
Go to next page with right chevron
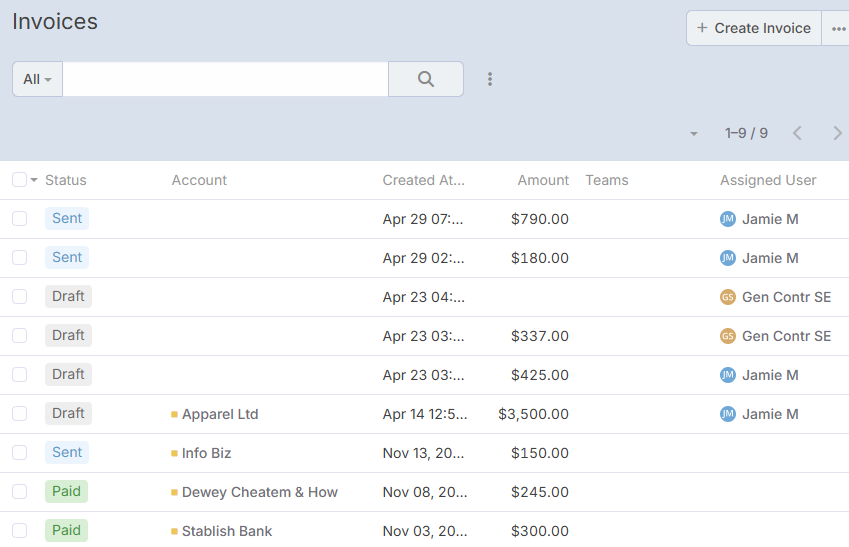tap(837, 133)
